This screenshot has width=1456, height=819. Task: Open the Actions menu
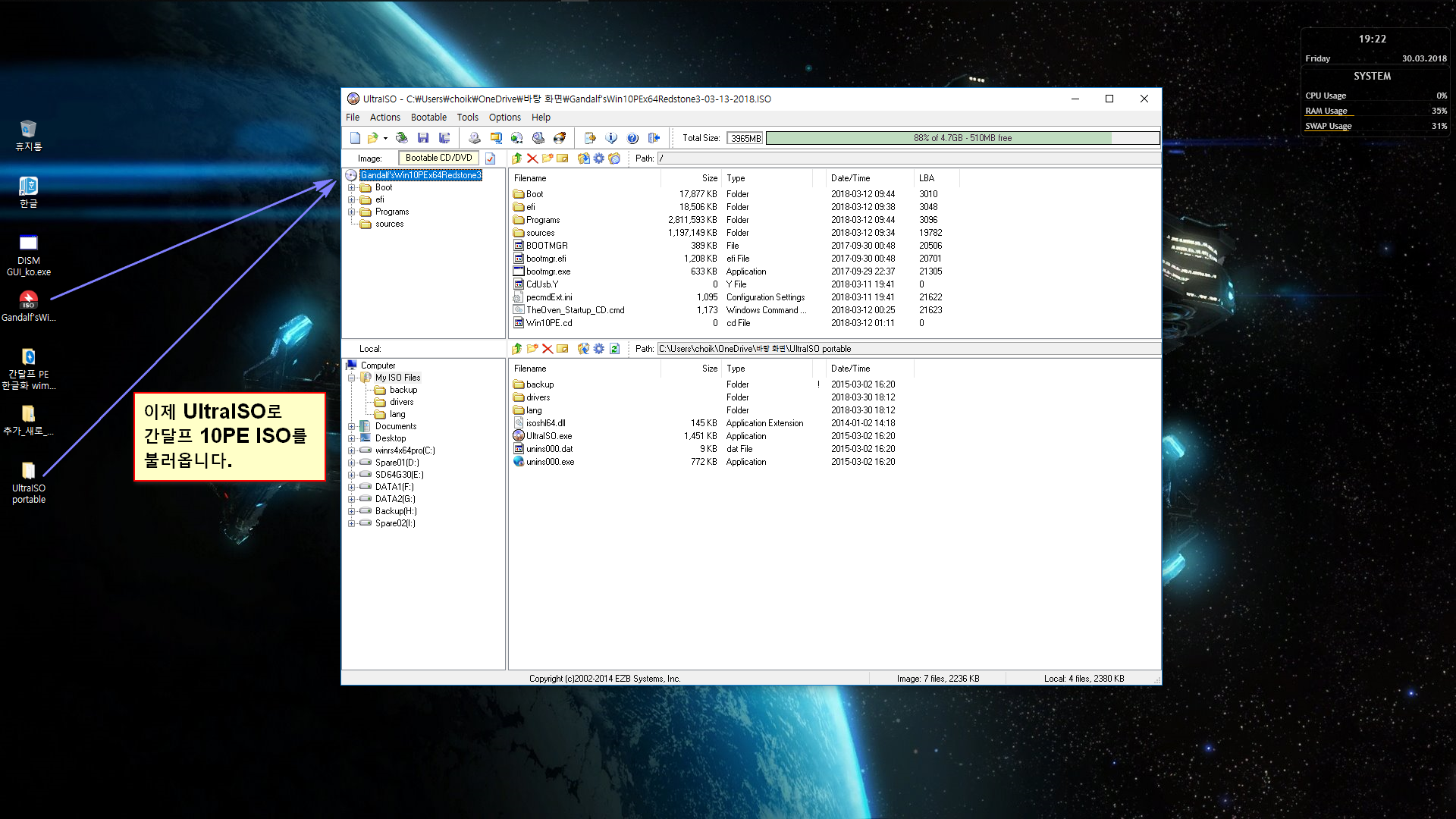(x=385, y=118)
